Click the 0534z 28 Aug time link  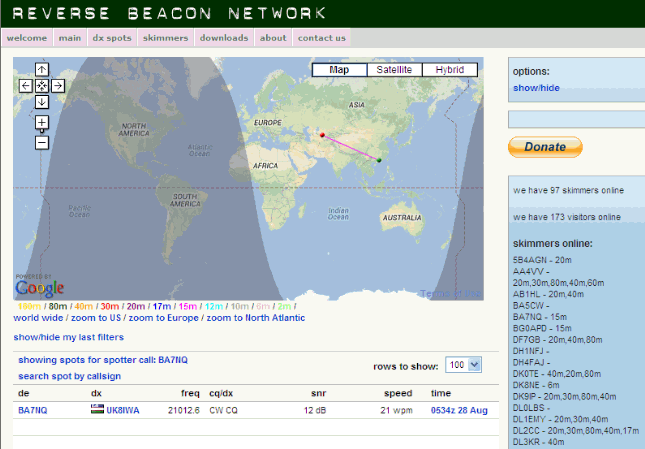coord(459,410)
